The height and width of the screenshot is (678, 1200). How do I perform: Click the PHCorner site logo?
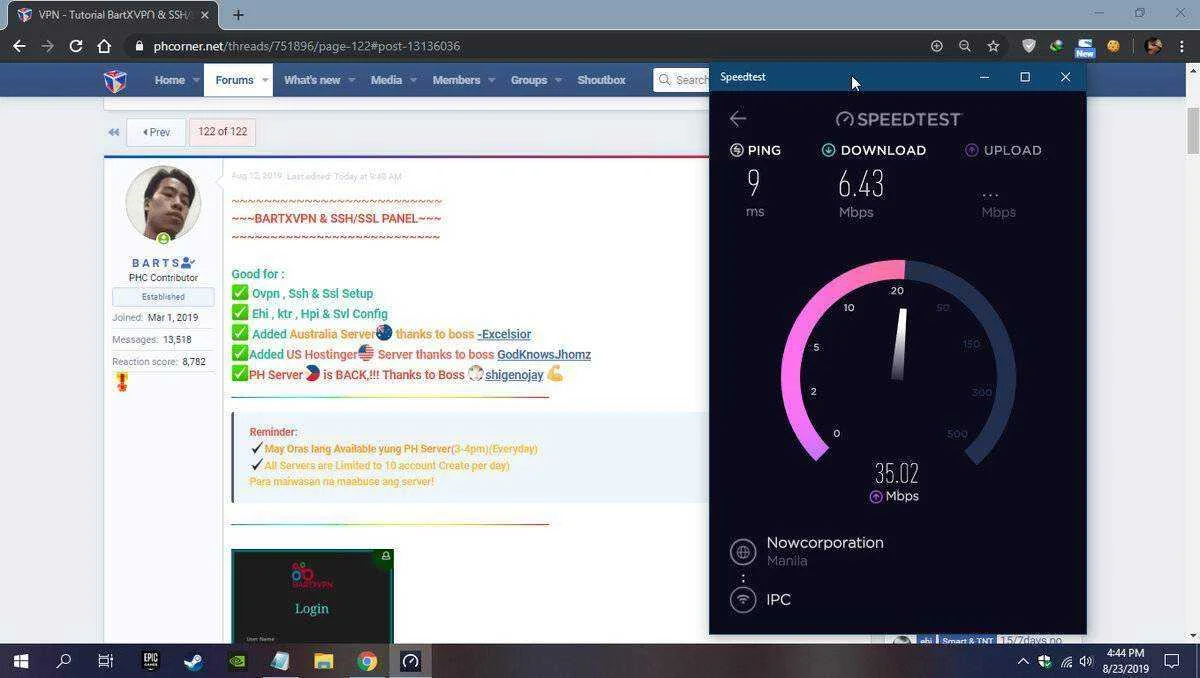point(115,80)
